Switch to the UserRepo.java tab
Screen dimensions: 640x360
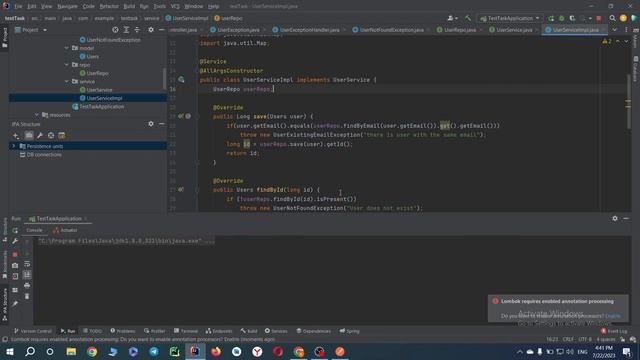tap(459, 30)
